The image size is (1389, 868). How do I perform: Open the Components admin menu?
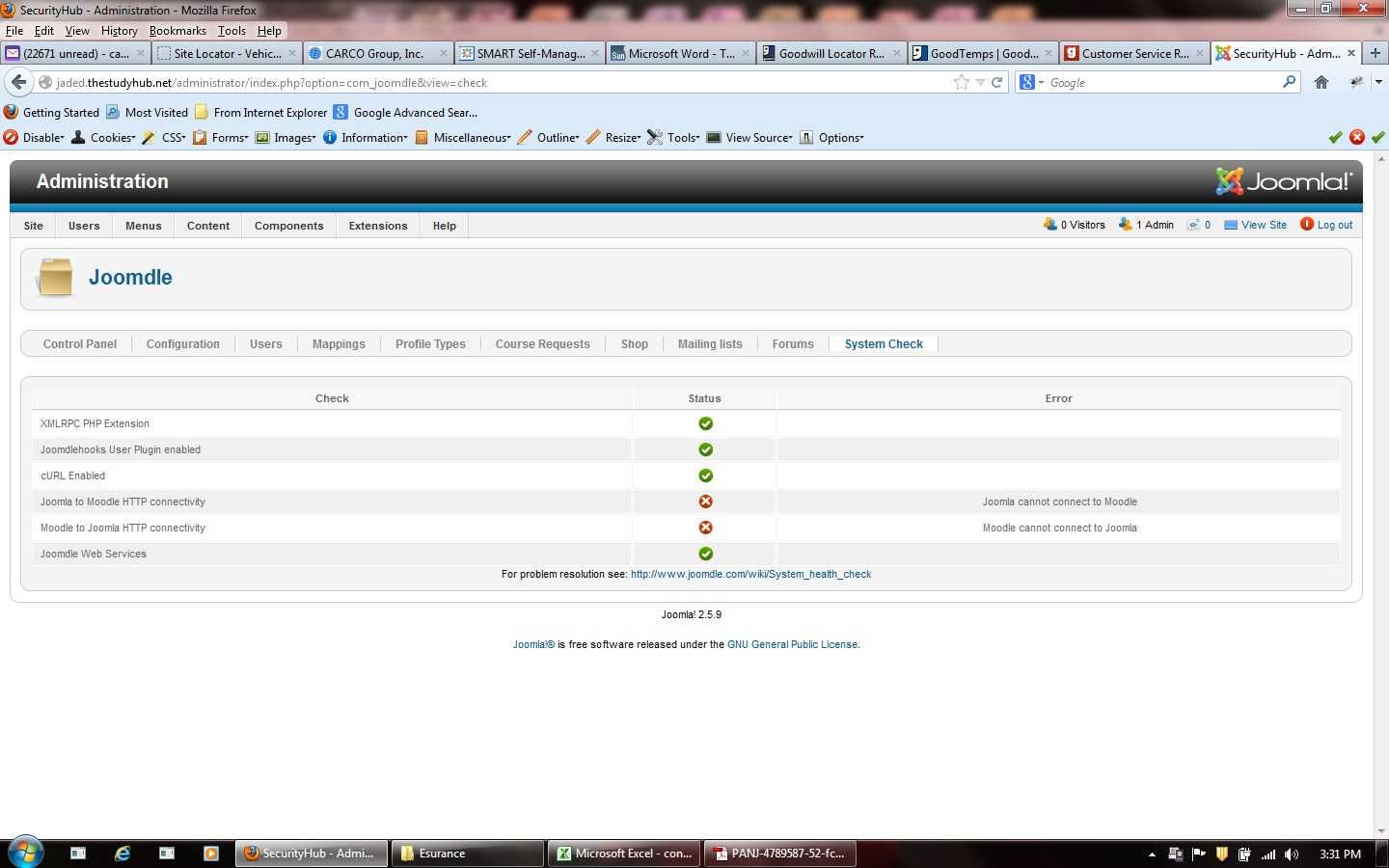point(288,226)
